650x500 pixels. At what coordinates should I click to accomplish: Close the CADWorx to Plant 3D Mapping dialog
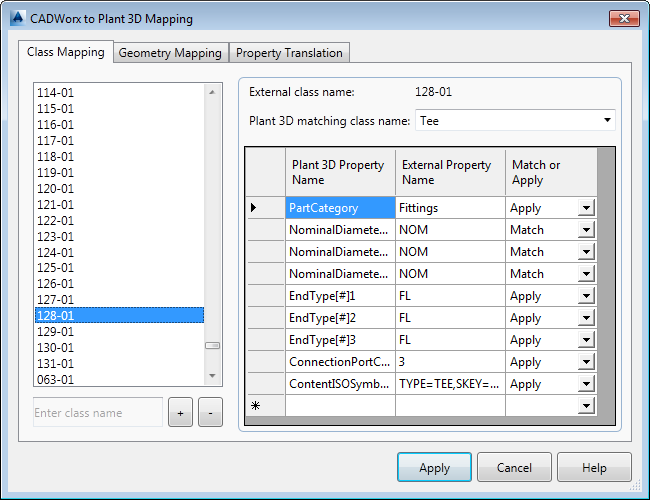coord(624,19)
